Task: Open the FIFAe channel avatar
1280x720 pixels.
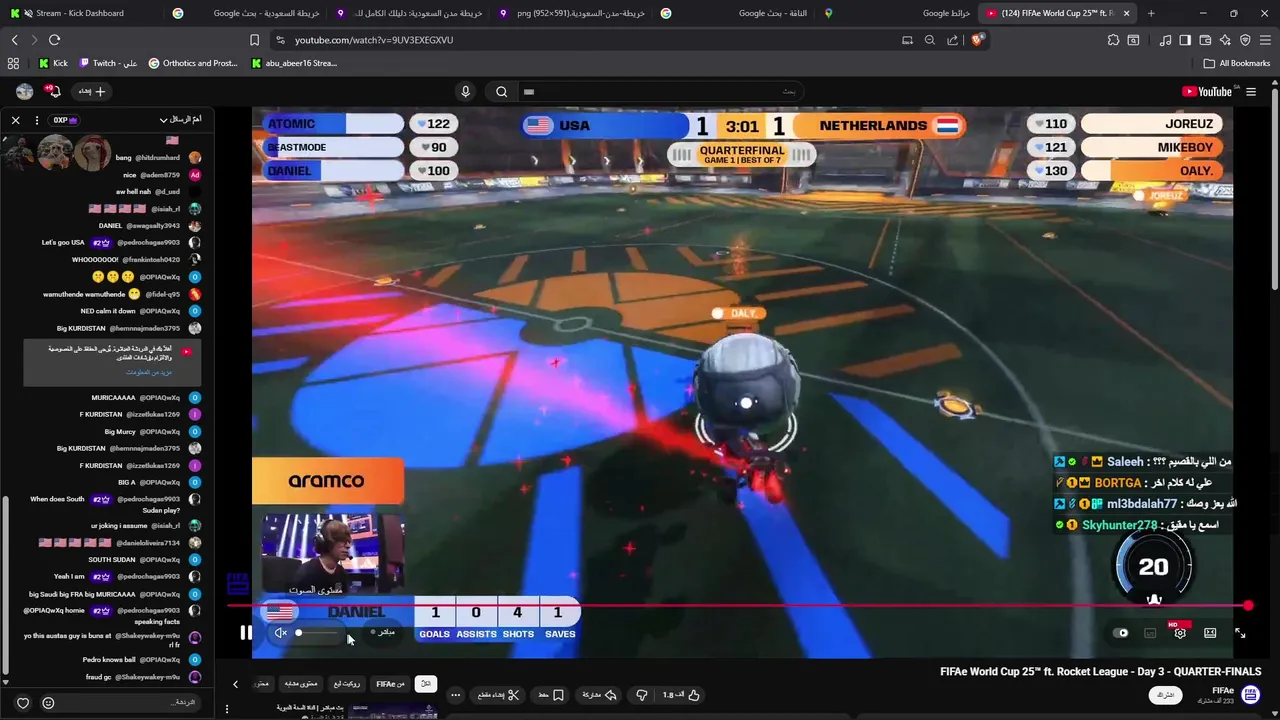Action: click(1250, 694)
